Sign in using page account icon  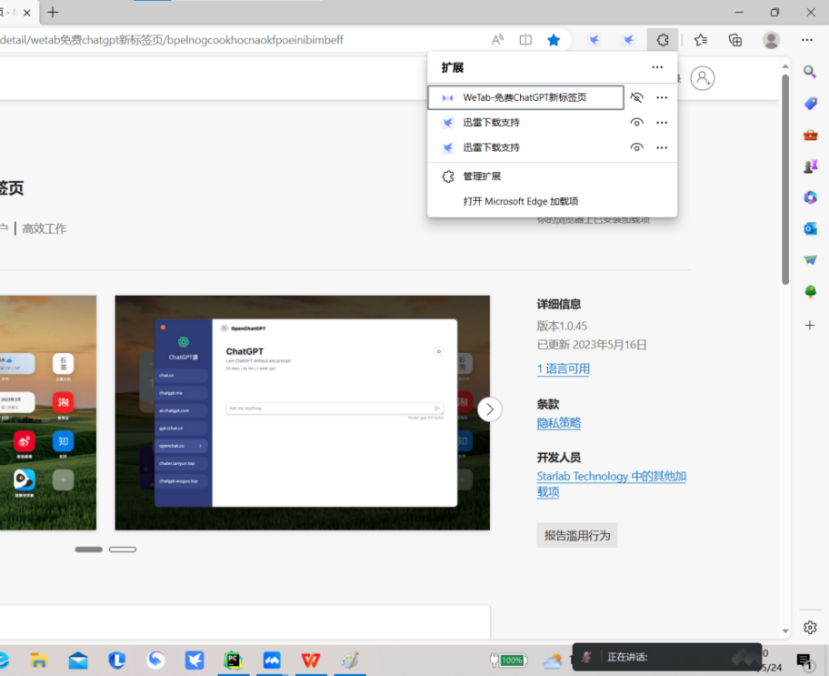[x=703, y=78]
